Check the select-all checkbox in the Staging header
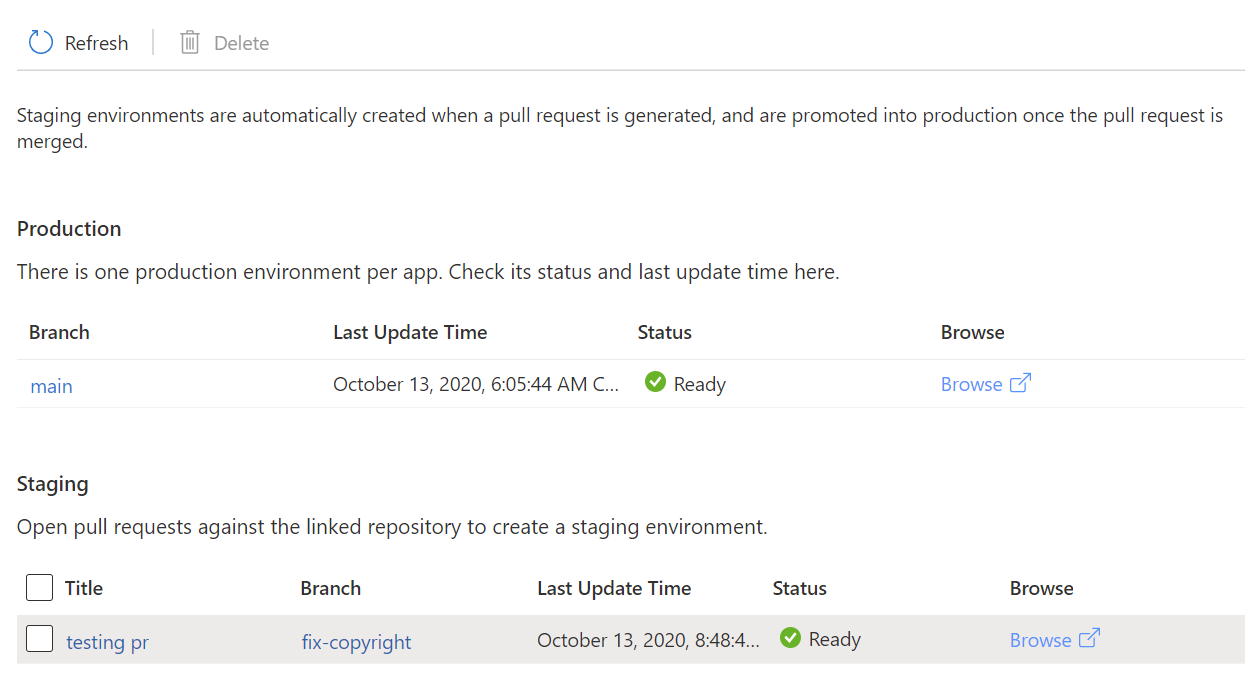Viewport: 1249px width, 700px height. (x=39, y=587)
